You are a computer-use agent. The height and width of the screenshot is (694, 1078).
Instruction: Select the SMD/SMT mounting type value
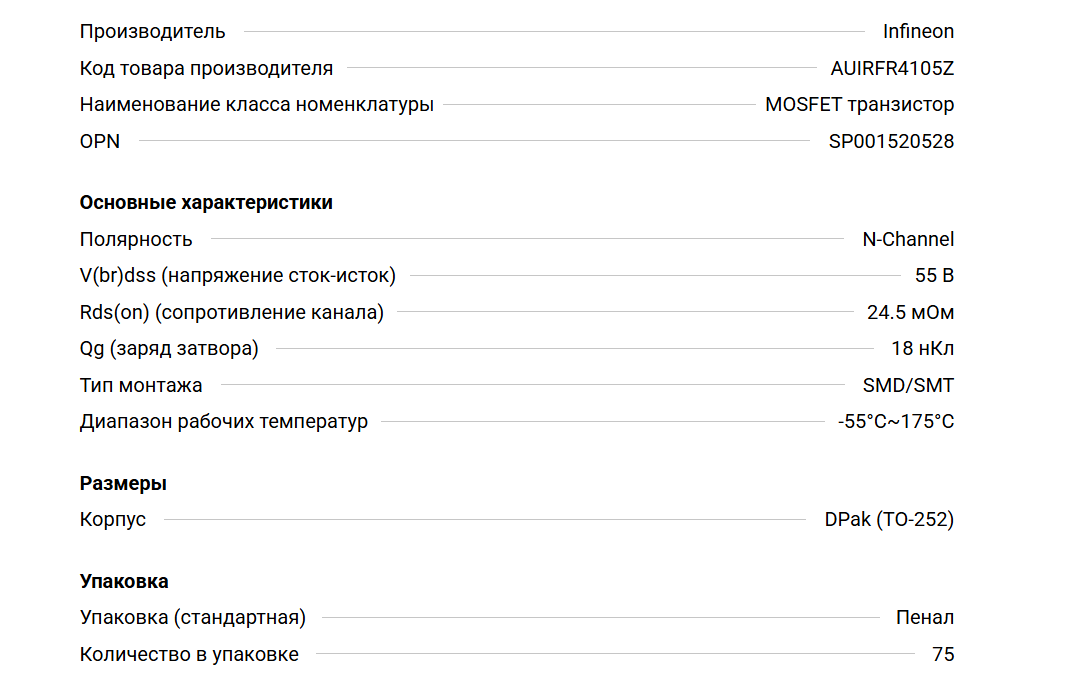tap(908, 385)
